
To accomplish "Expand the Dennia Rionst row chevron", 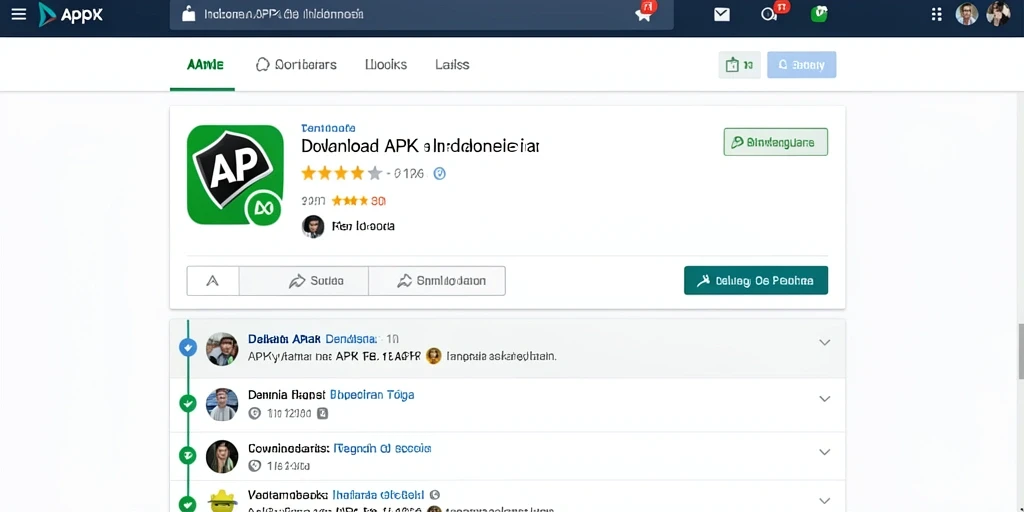I will pyautogui.click(x=825, y=399).
